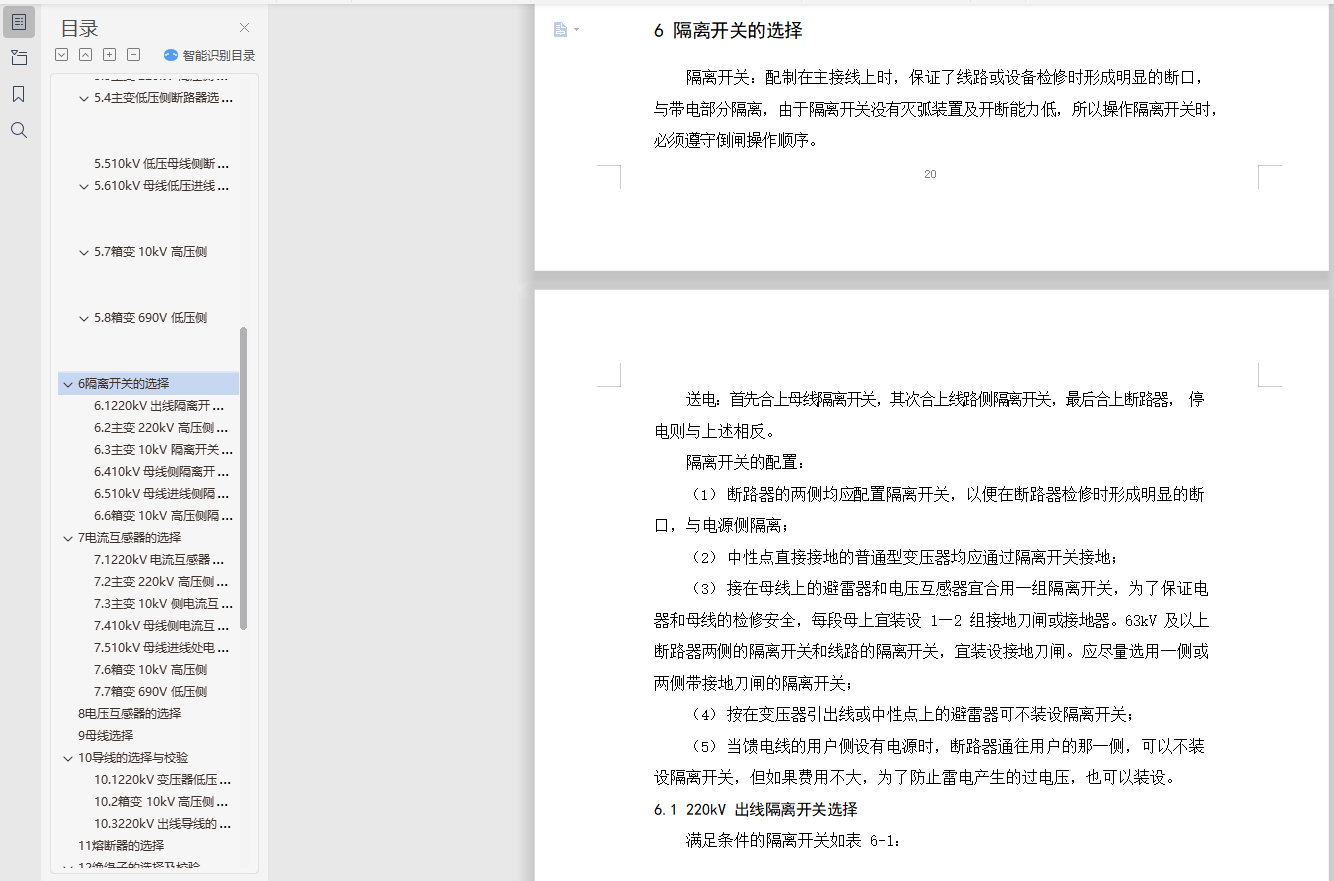Open the bookmark sidebar panel
1334x881 pixels.
click(x=19, y=94)
